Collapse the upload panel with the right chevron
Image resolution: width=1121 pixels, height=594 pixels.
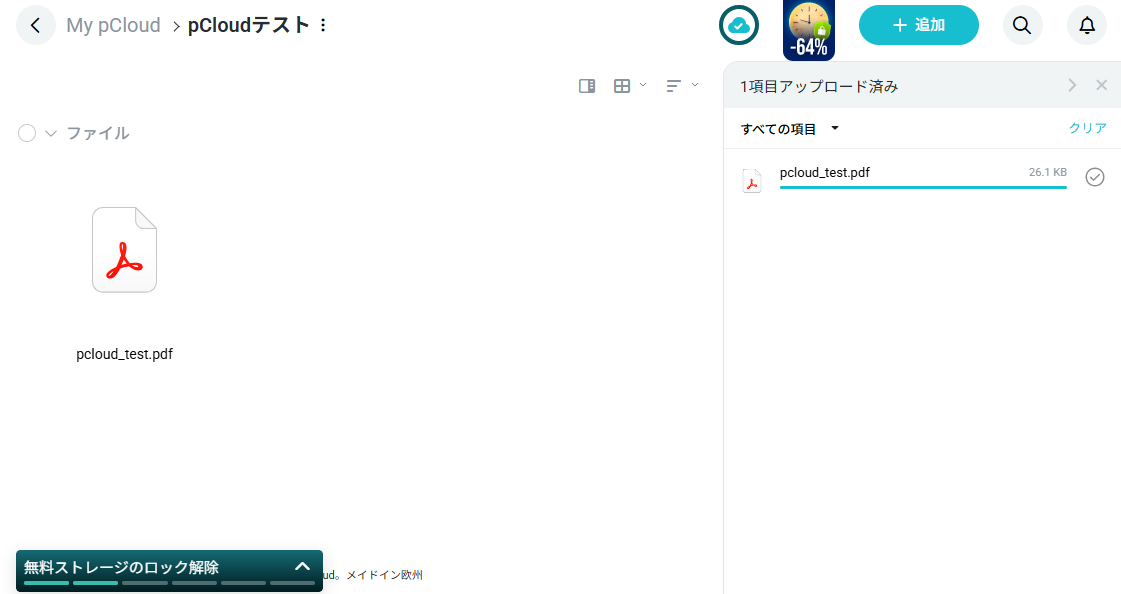1072,85
